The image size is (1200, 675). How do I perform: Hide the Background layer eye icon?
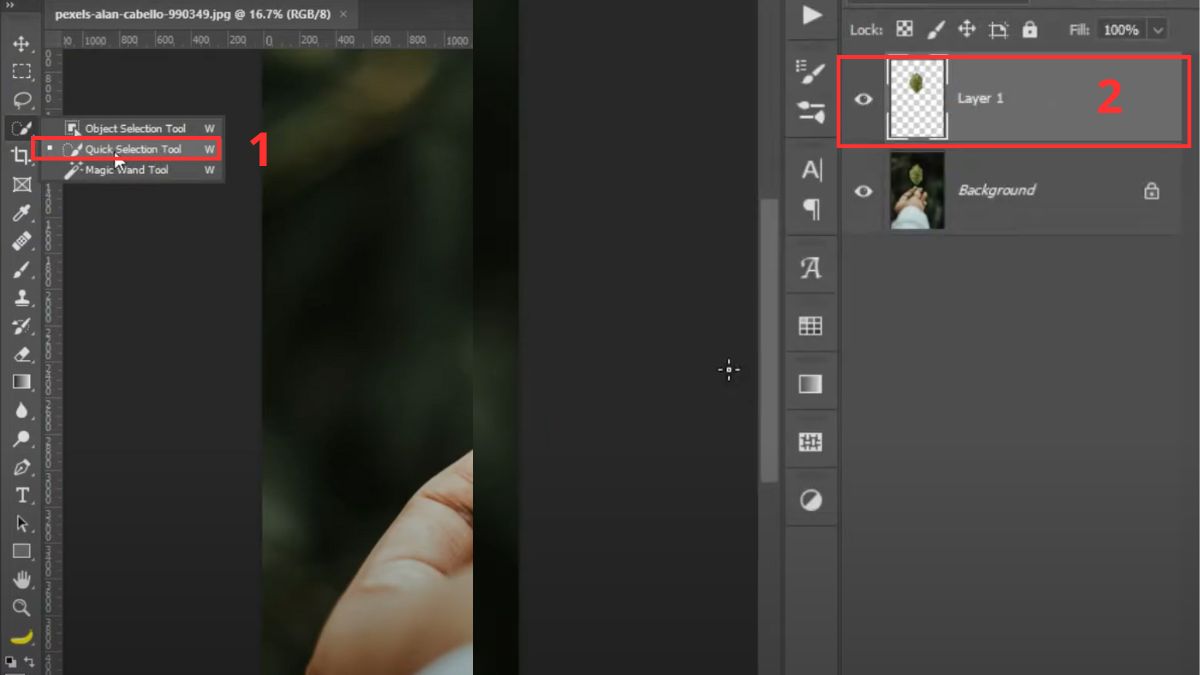click(863, 191)
